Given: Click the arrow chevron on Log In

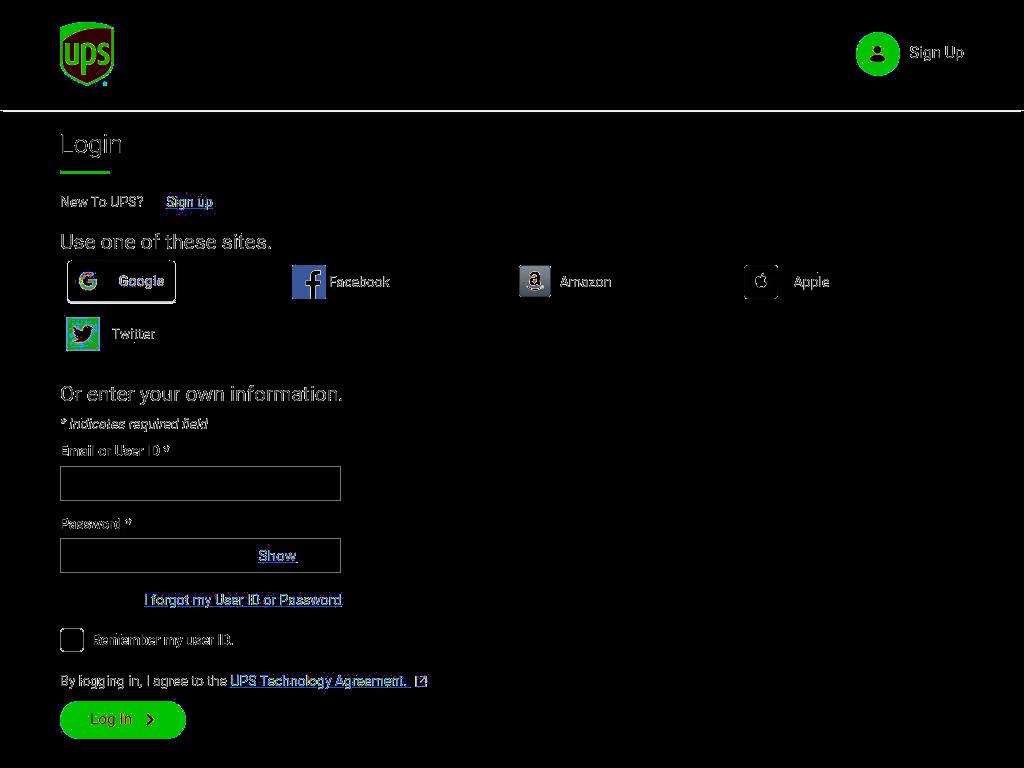Looking at the screenshot, I should (x=150, y=720).
